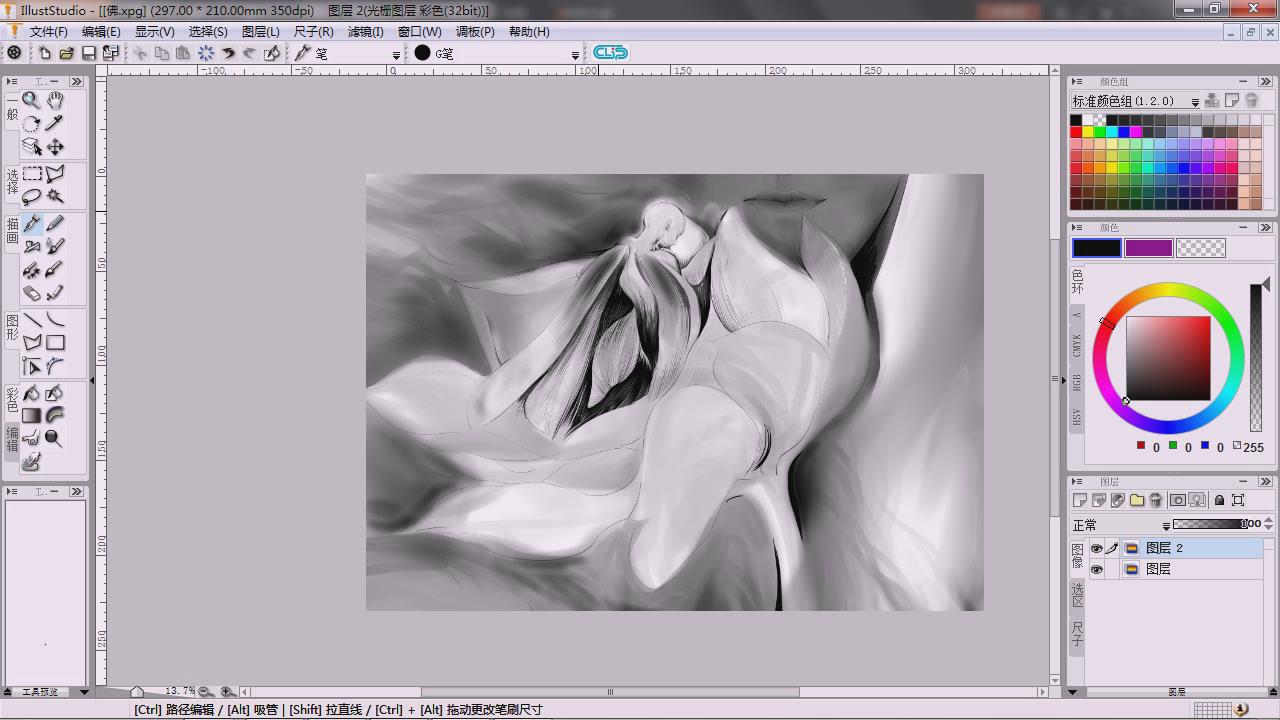Open the 帮助(H) menu

click(x=529, y=32)
